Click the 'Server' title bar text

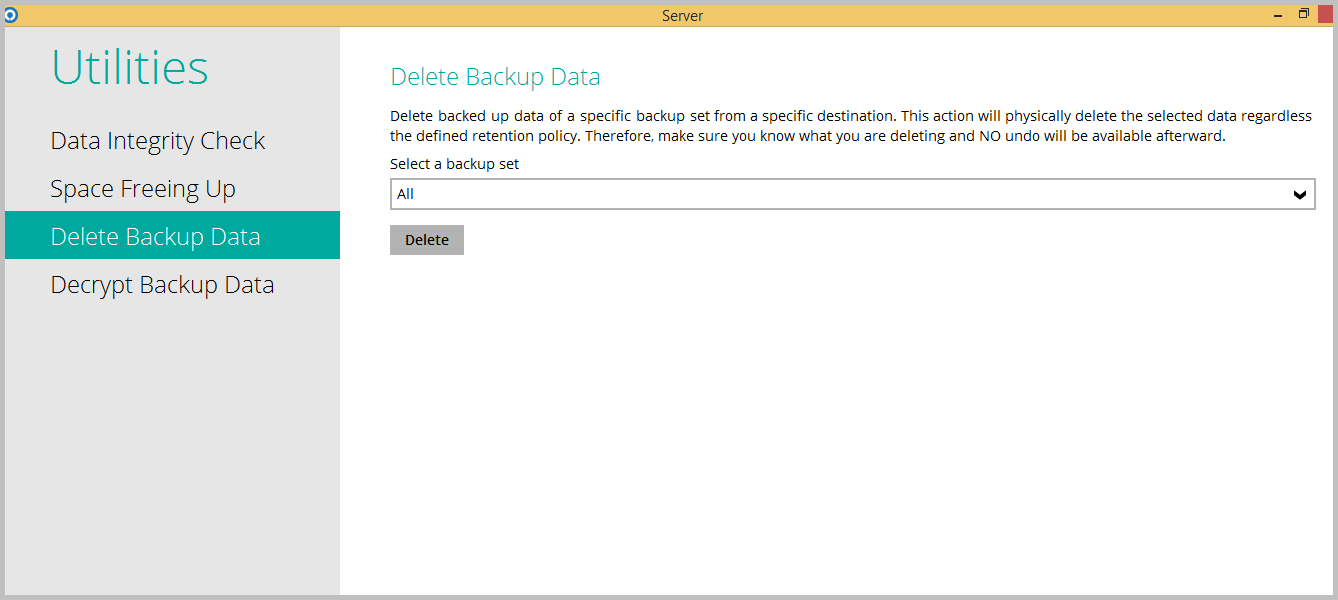pyautogui.click(x=682, y=16)
